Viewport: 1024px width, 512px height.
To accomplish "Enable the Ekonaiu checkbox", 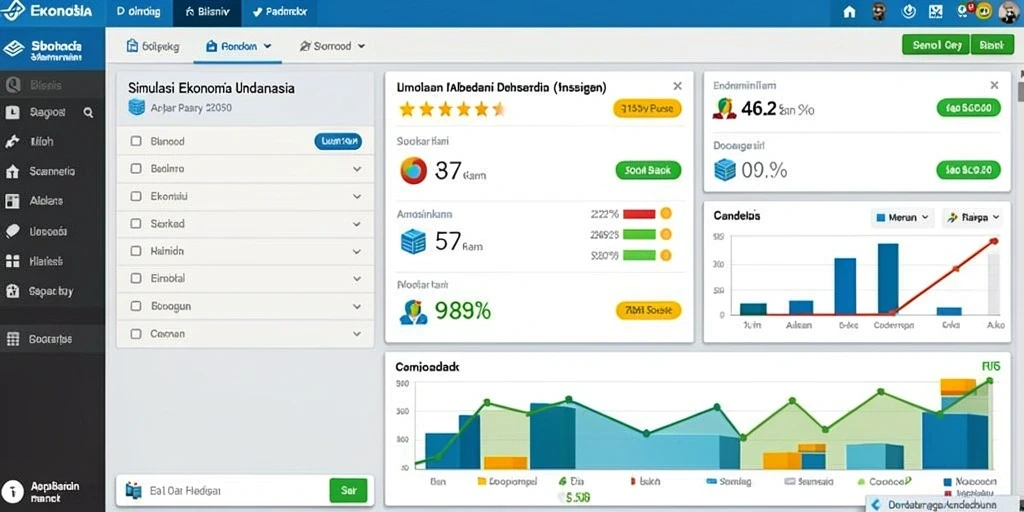I will (x=136, y=196).
